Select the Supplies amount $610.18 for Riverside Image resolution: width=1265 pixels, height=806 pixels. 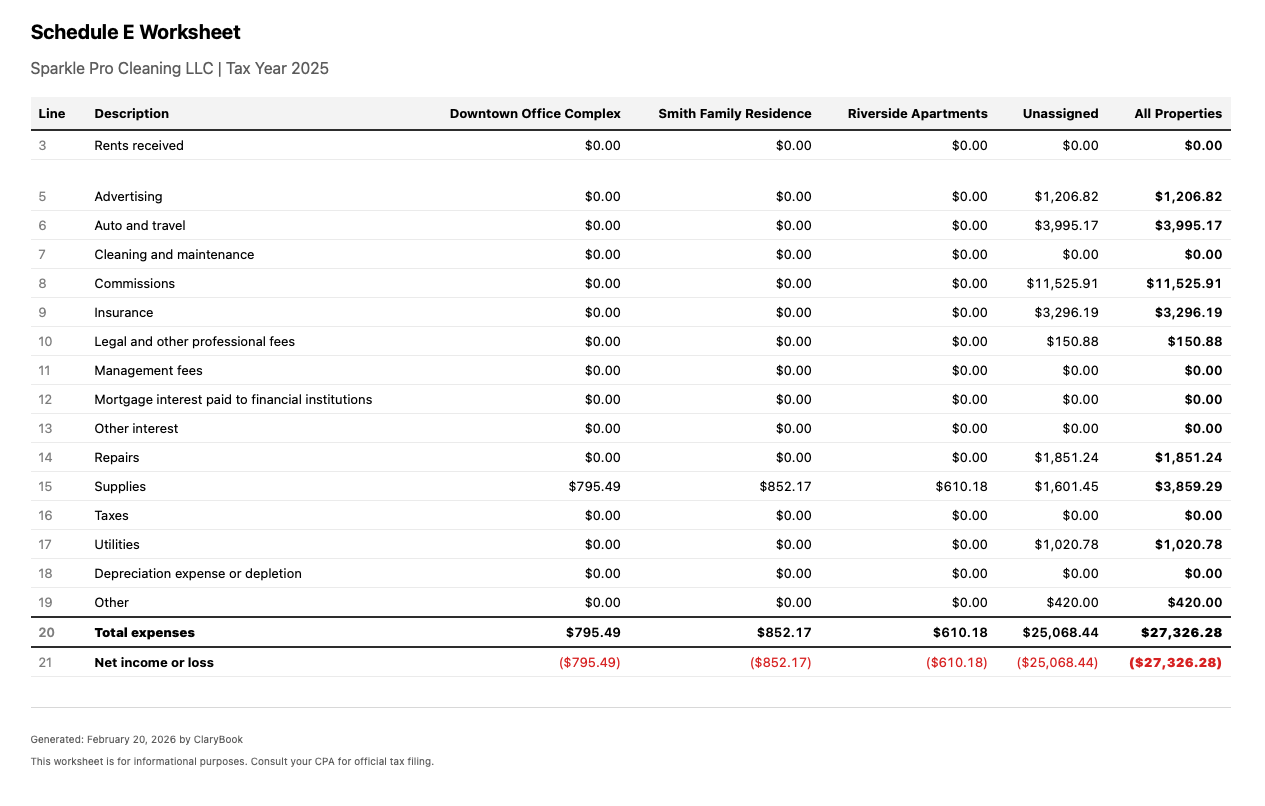961,487
